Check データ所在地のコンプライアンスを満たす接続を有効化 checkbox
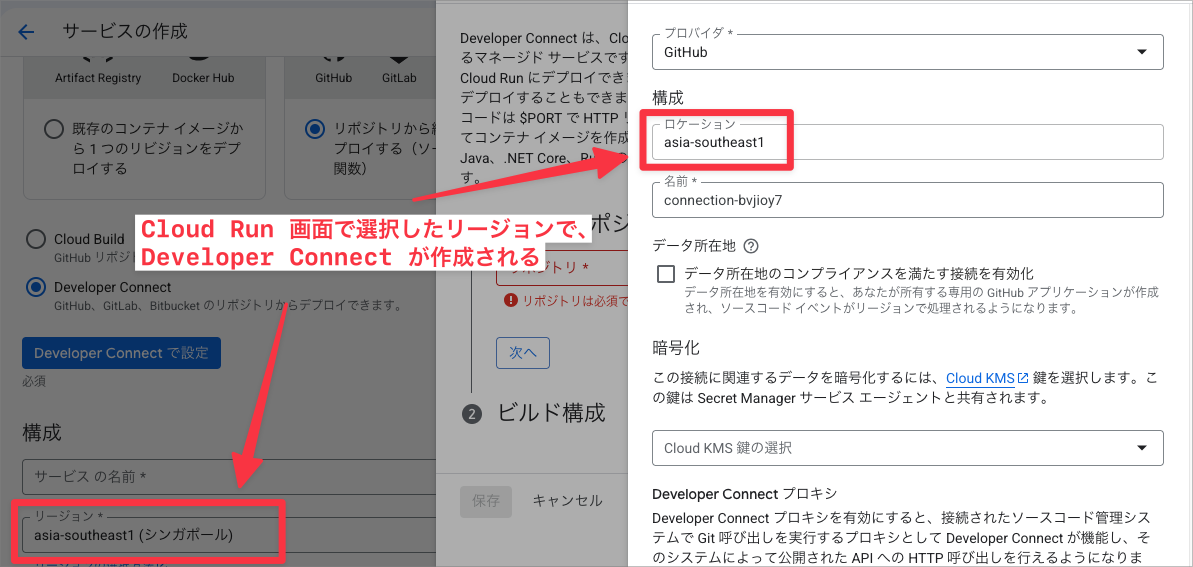This screenshot has height=567, width=1193. (666, 274)
